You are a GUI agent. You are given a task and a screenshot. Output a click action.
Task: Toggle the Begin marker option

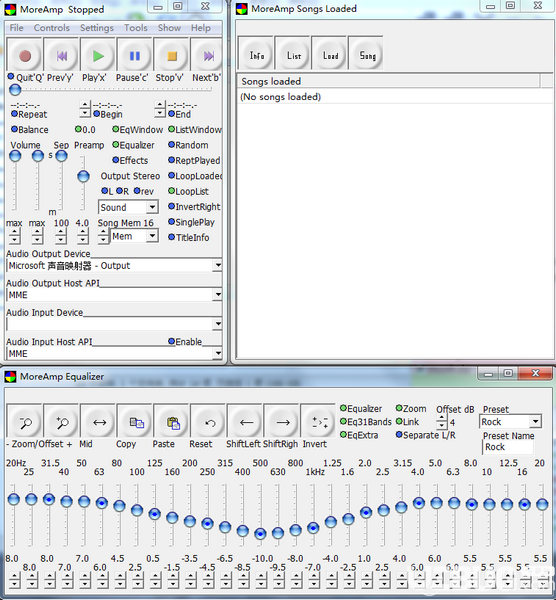(108, 114)
